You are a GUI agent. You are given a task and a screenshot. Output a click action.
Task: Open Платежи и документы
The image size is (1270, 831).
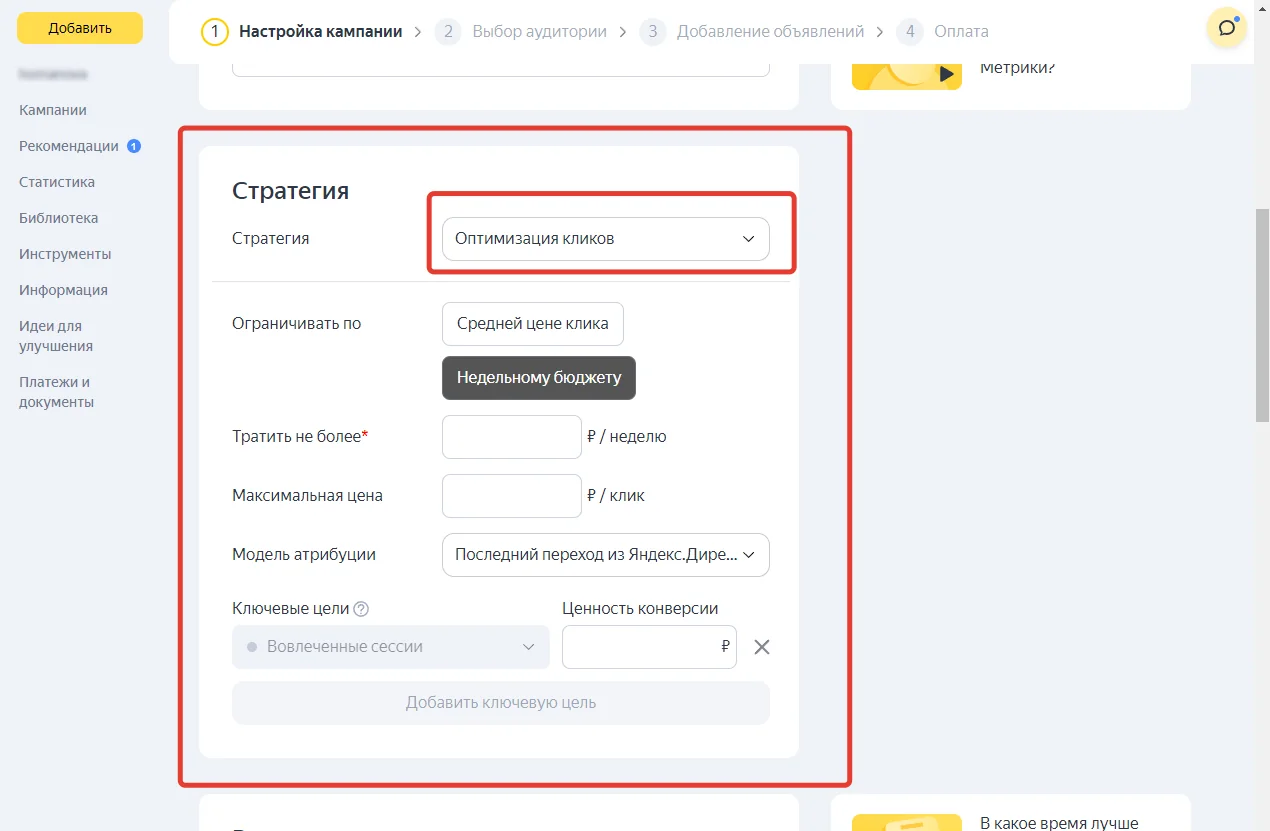pos(57,392)
